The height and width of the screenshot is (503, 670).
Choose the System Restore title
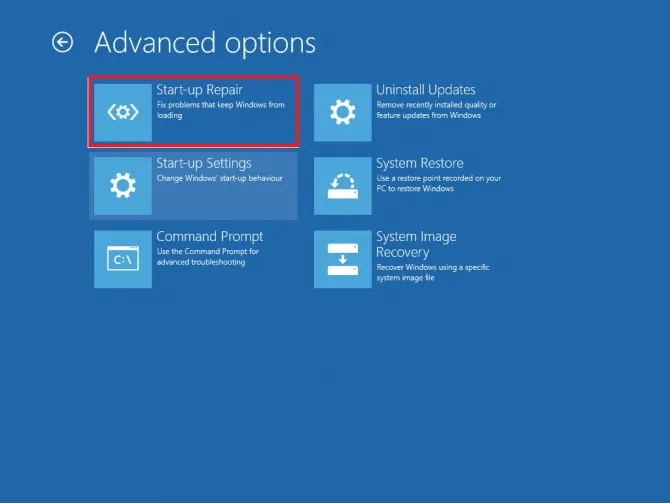tap(420, 163)
